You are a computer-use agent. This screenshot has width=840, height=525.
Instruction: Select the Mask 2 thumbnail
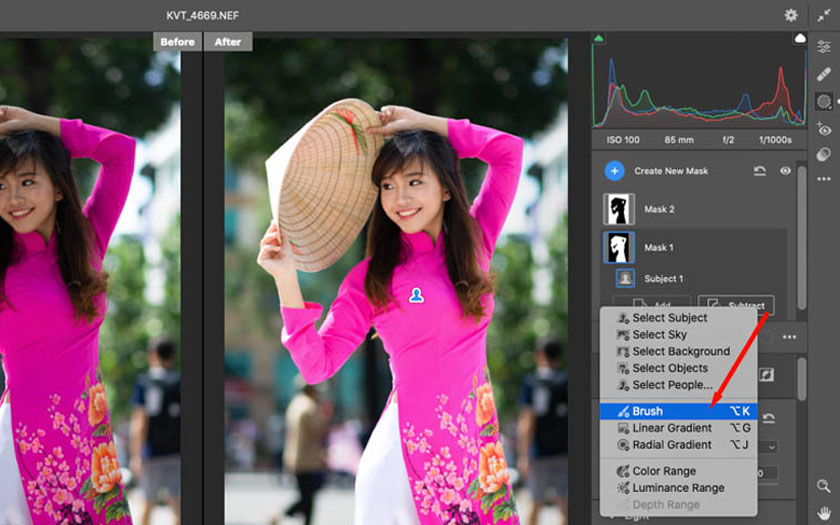pos(619,209)
